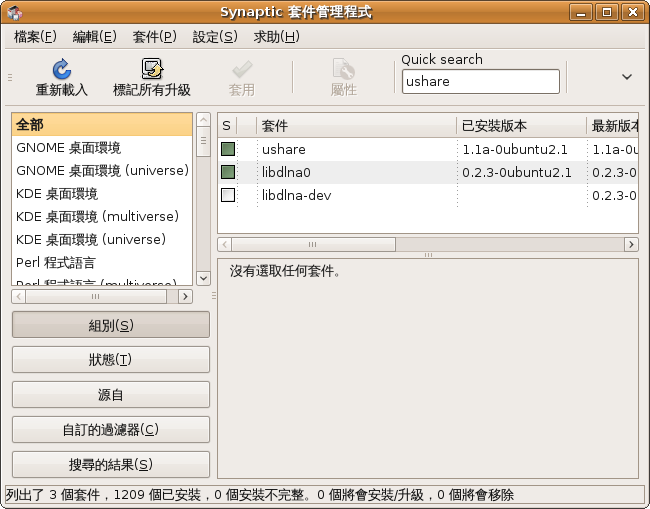Sort by the 已安裝版本 column header
The width and height of the screenshot is (650, 509).
click(521, 125)
